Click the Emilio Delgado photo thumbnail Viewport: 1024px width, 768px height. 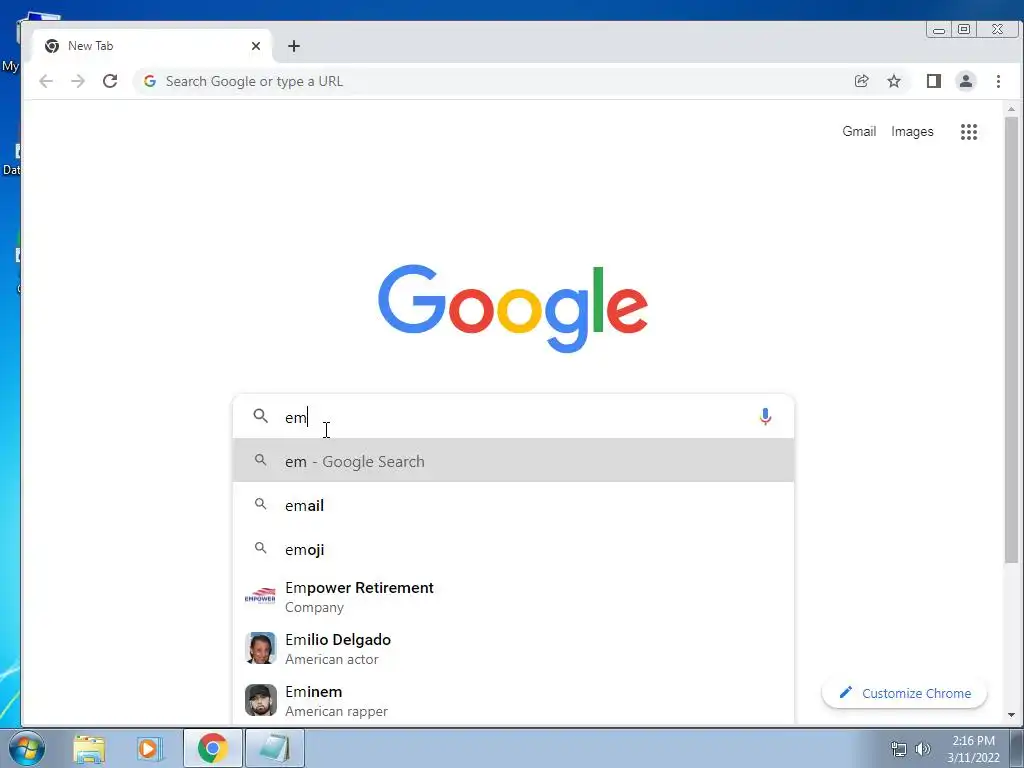click(261, 648)
